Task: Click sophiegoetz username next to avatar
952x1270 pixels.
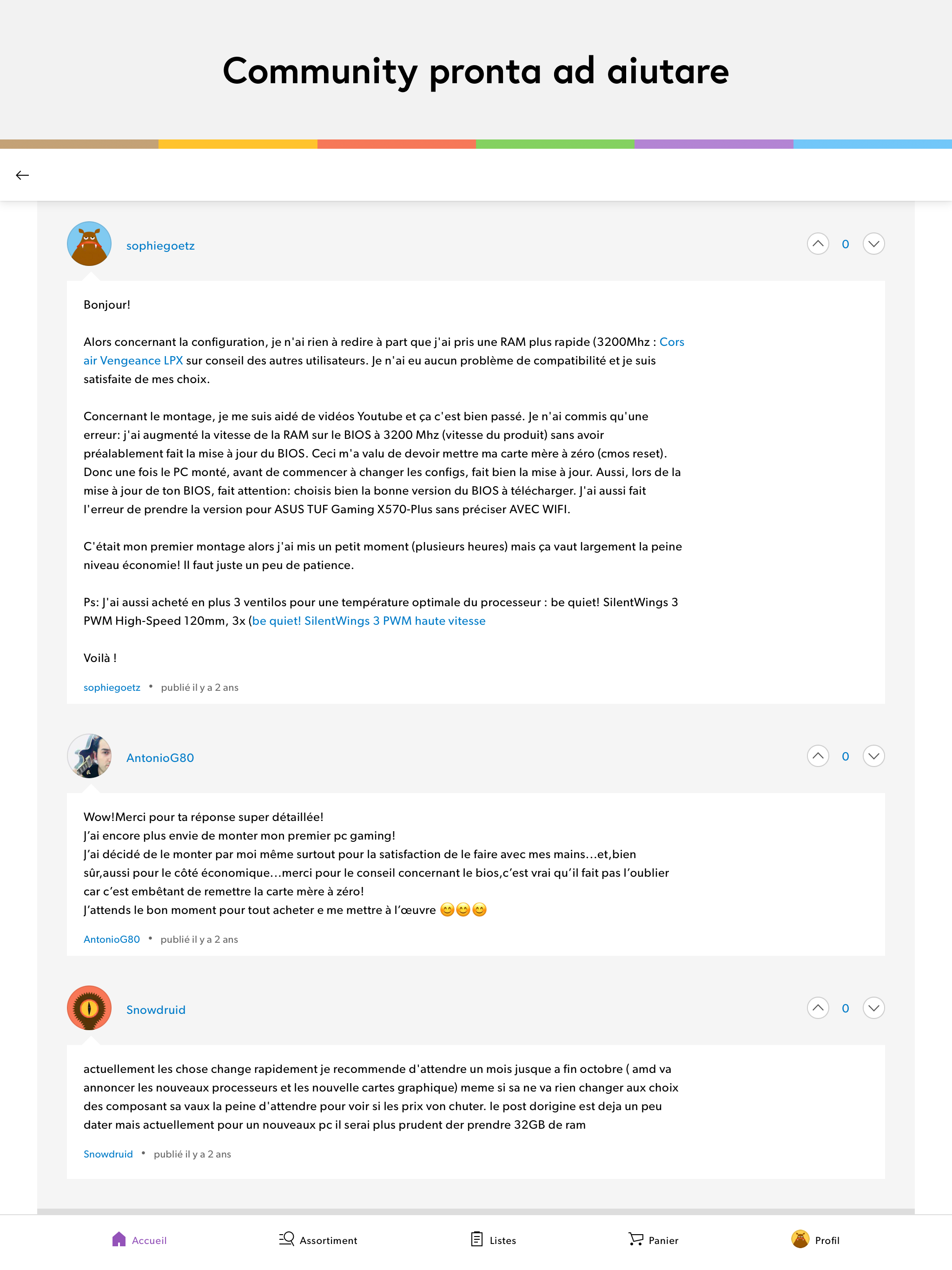Action: [160, 246]
